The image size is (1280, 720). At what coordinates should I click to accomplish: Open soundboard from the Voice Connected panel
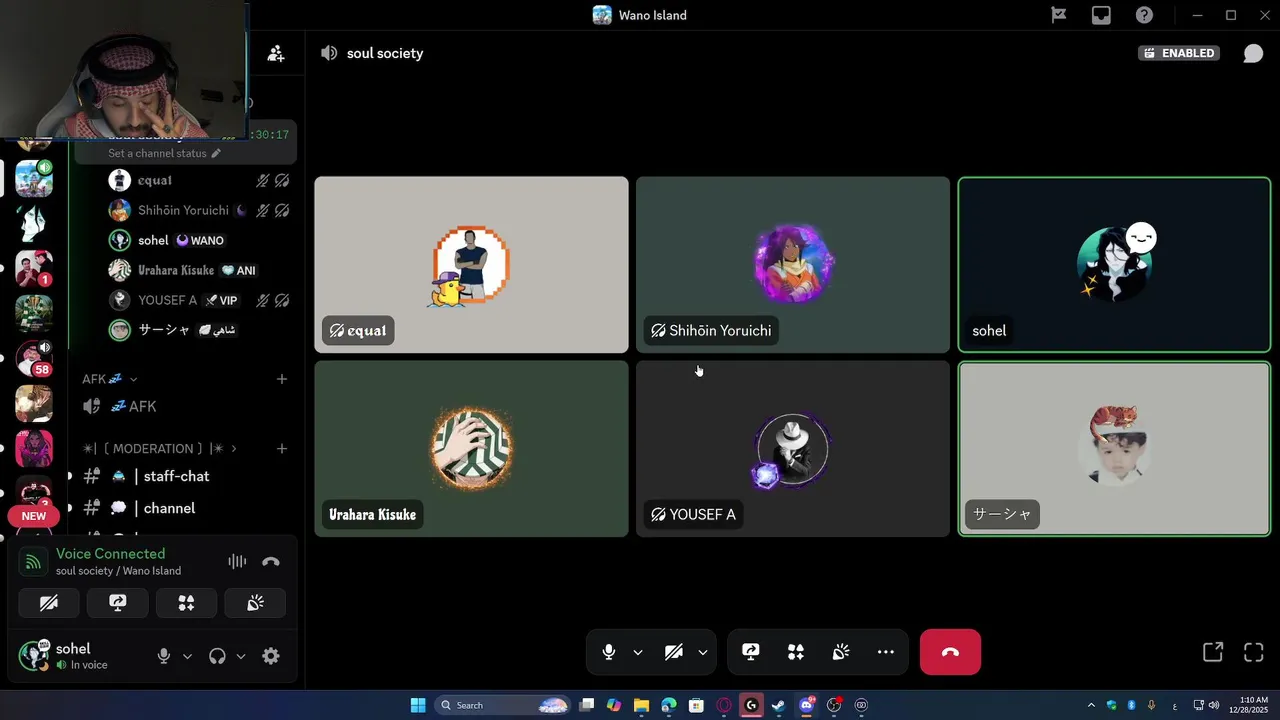click(x=255, y=603)
